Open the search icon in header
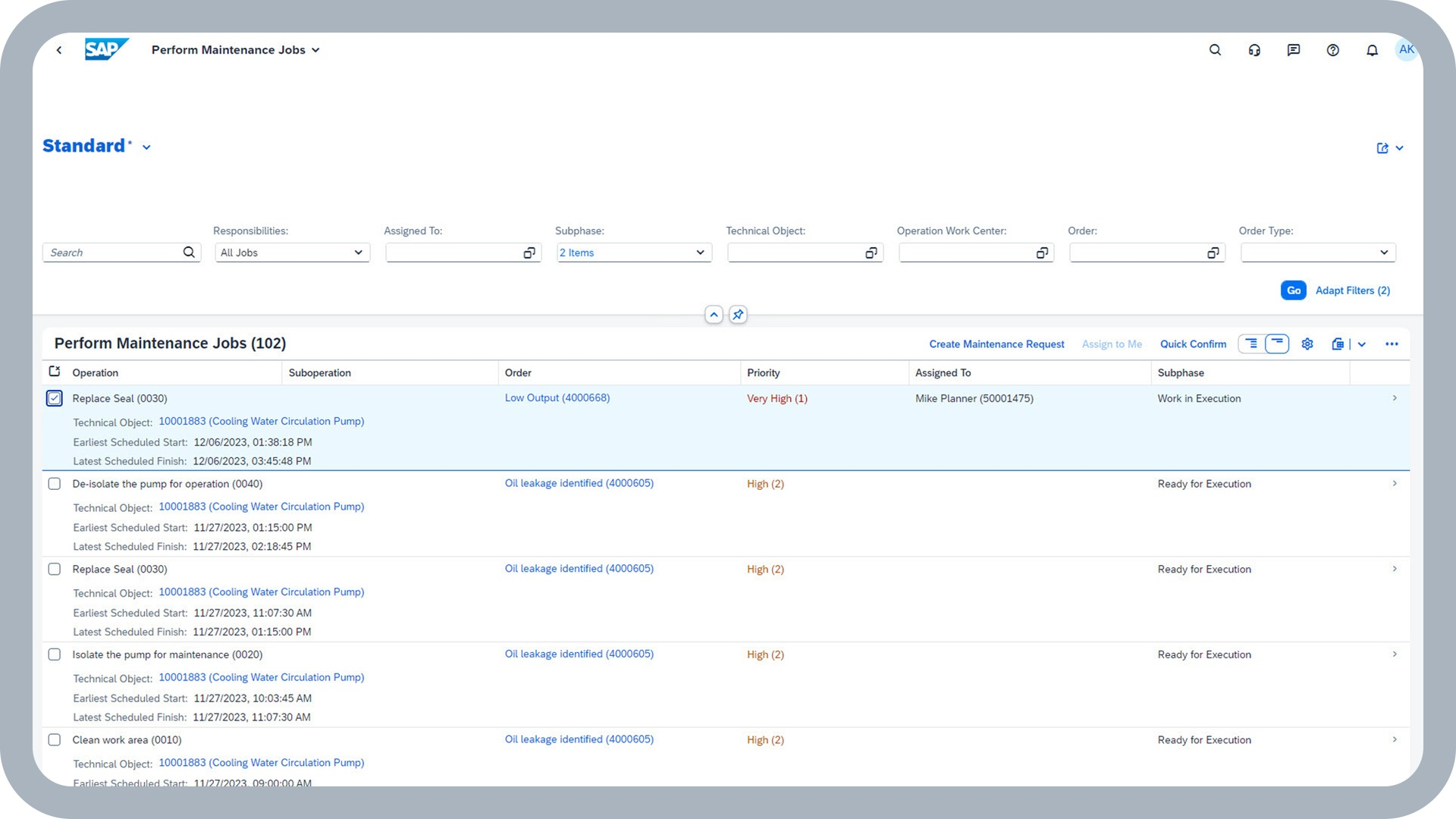Screen dimensions: 1456x819 pos(1215,50)
